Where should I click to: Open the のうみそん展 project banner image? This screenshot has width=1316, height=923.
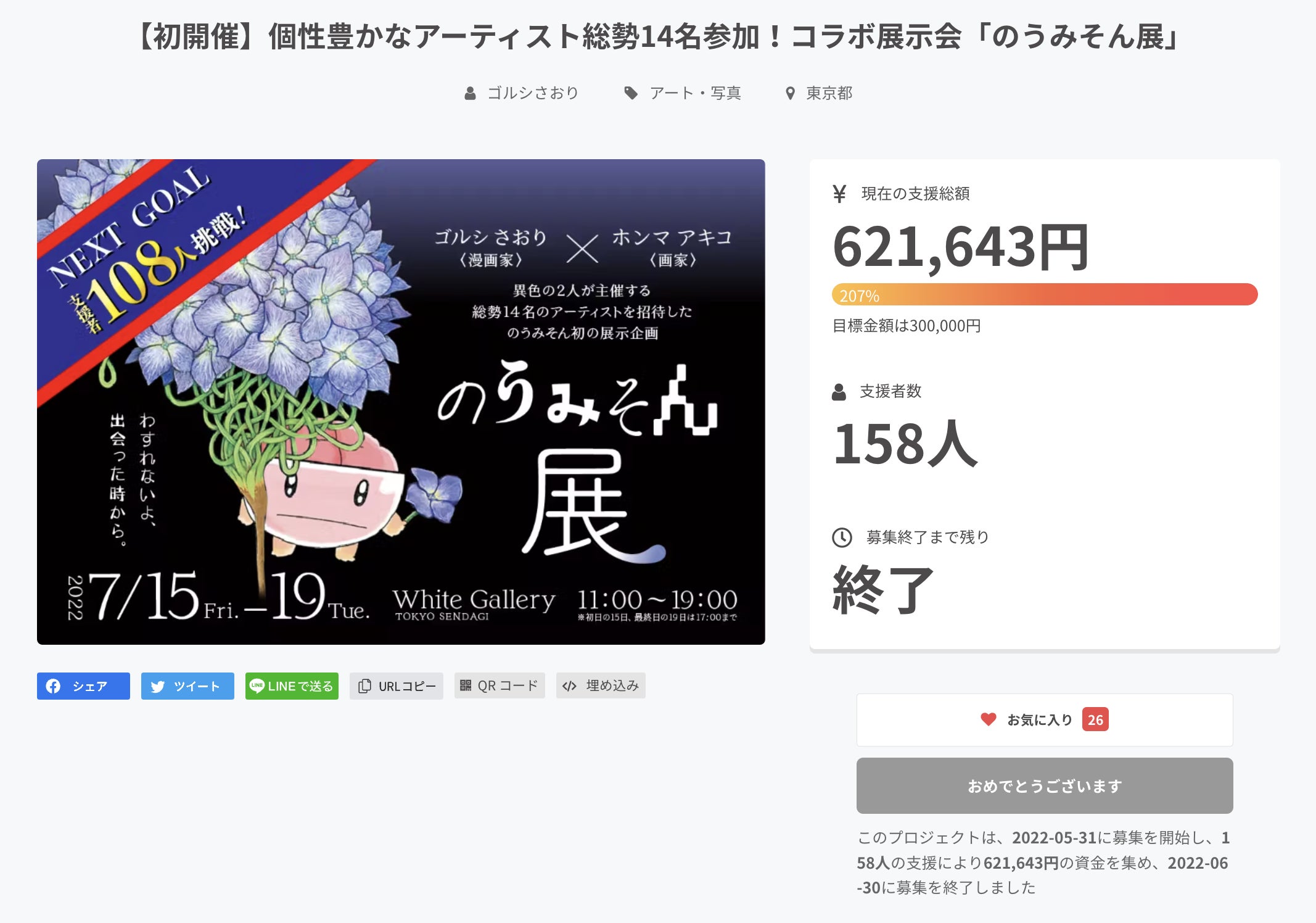click(x=401, y=402)
